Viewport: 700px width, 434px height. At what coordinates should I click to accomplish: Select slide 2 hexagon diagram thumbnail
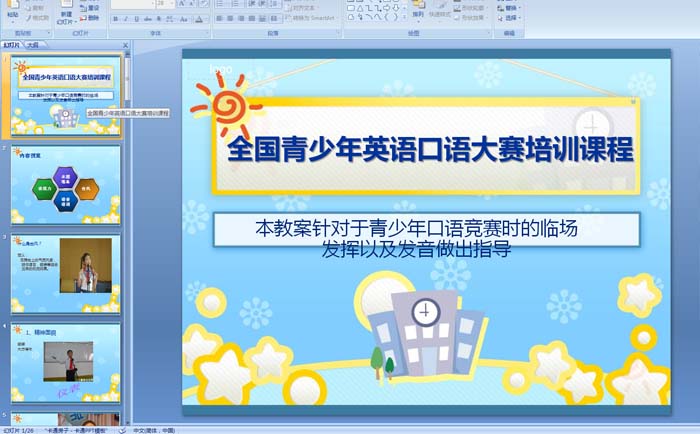pos(66,185)
